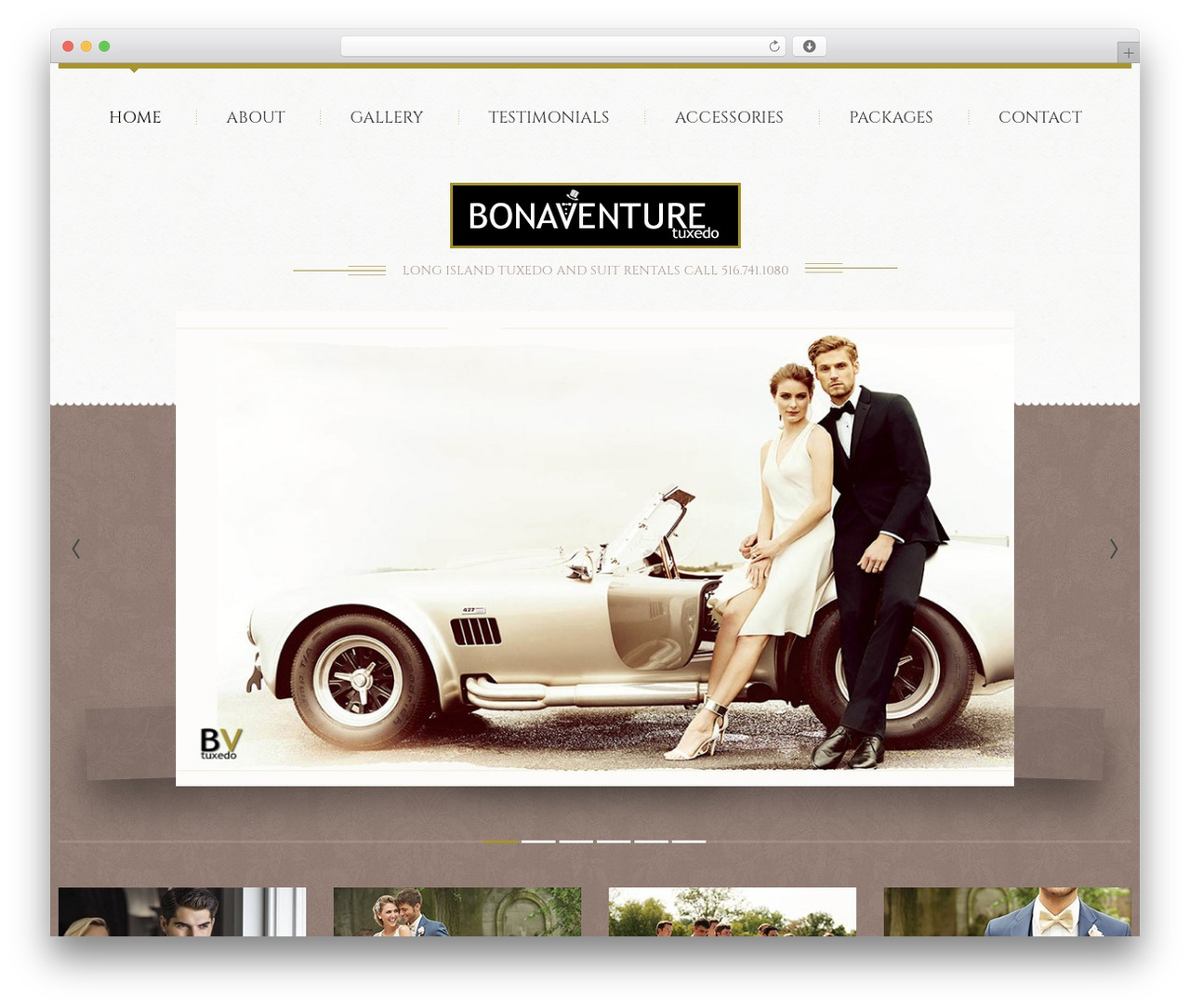Open the bride and groom garden thumbnail
Image resolution: width=1190 pixels, height=1008 pixels.
(x=457, y=911)
